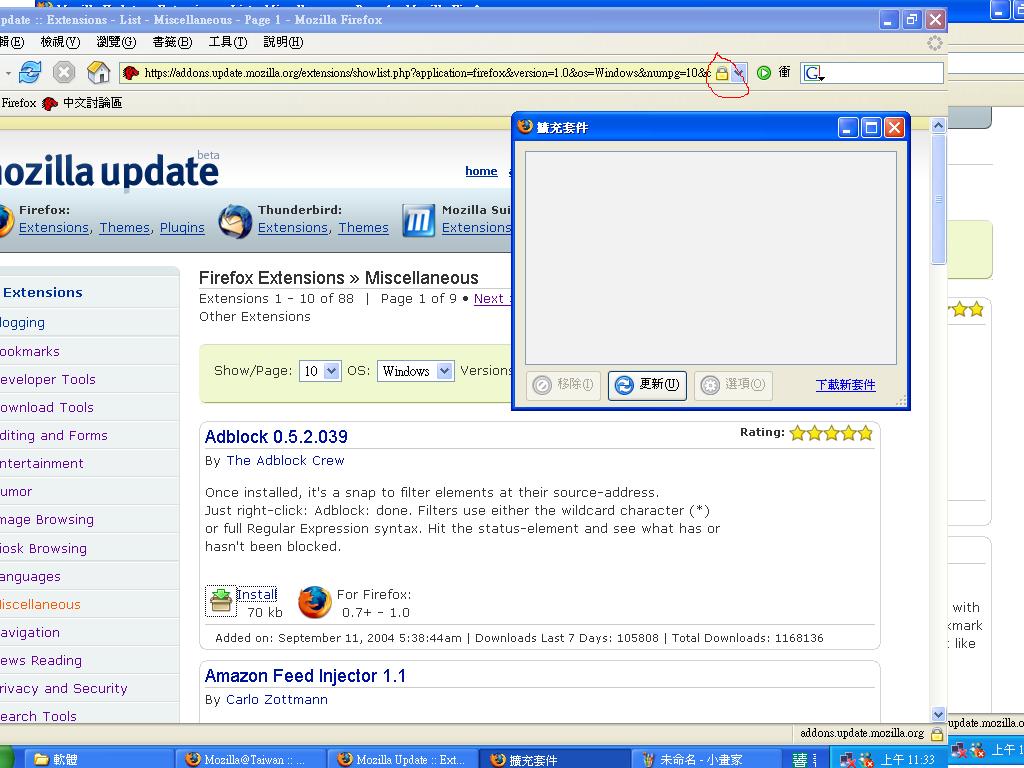Open Firefox Plugins link
Screen dimensions: 1024x768
pyautogui.click(x=182, y=227)
